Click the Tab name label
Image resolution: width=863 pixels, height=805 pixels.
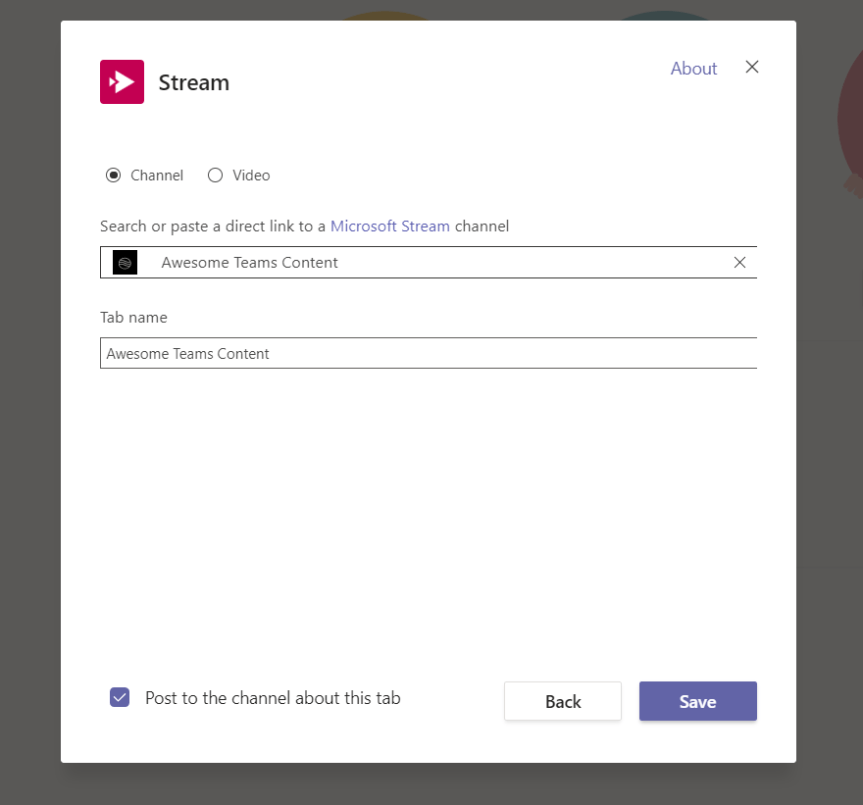pos(133,317)
